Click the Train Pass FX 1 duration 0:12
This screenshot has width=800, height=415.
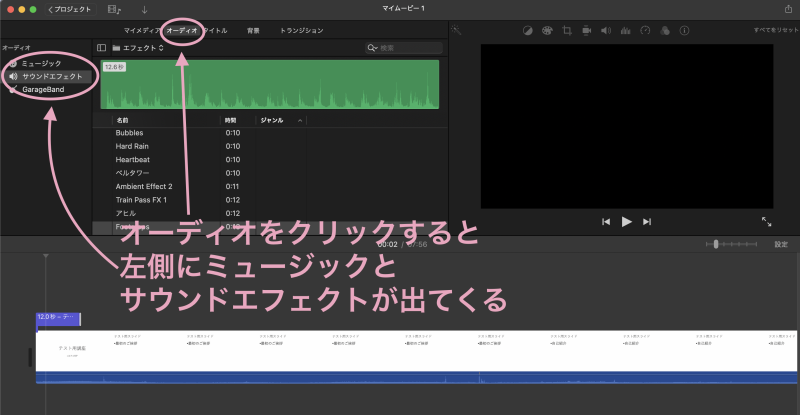[x=233, y=200]
